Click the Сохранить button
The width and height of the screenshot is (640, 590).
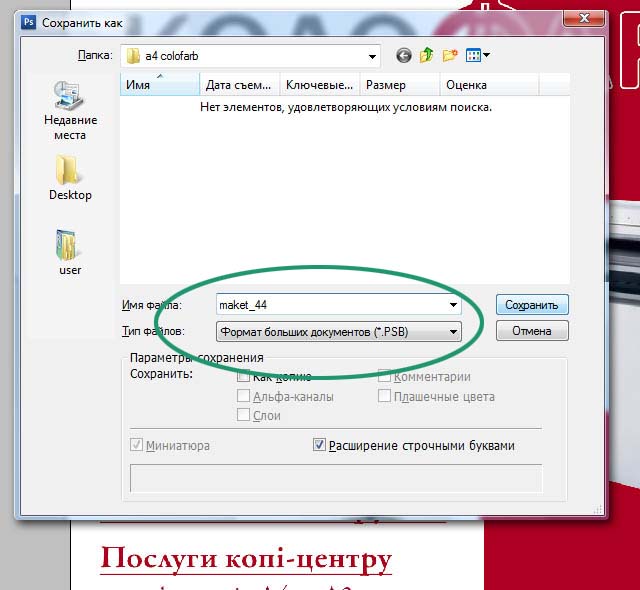click(x=532, y=305)
